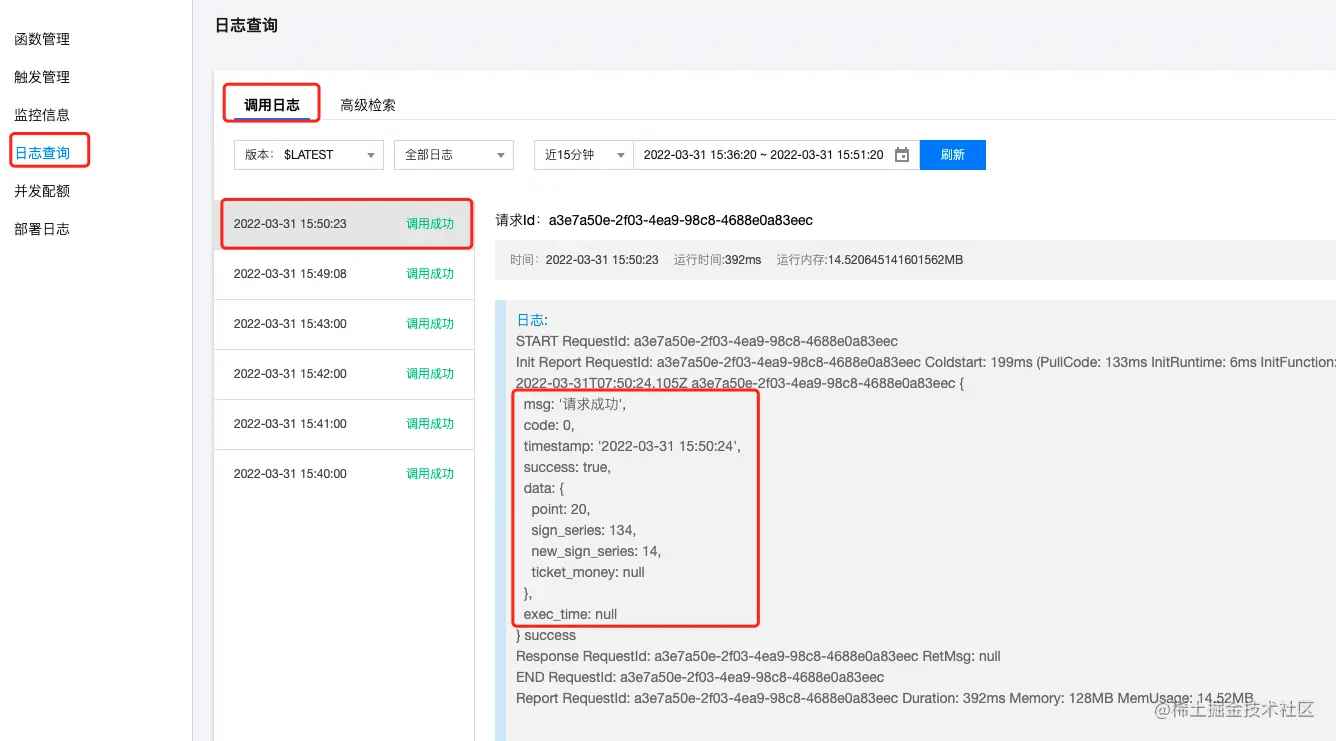The width and height of the screenshot is (1336, 741).
Task: Click the 日志: heading in log panel
Action: (x=532, y=320)
